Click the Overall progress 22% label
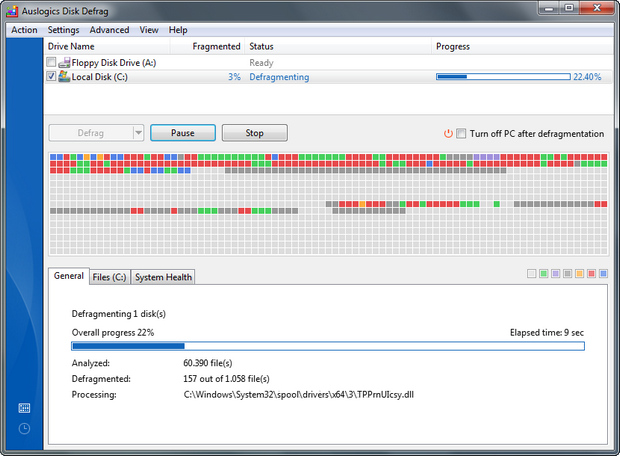 pos(113,333)
